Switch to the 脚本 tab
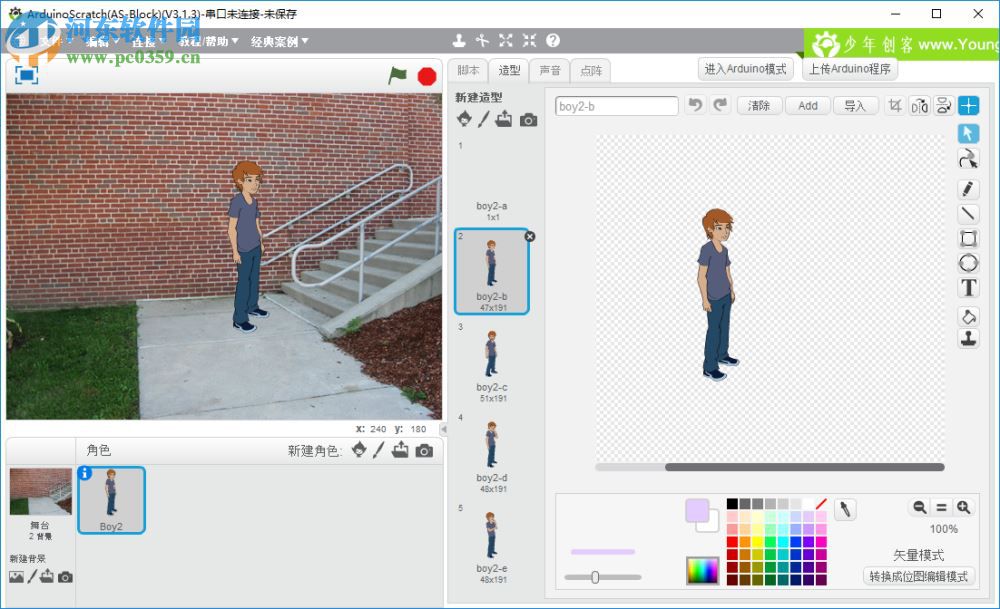1000x609 pixels. tap(468, 70)
